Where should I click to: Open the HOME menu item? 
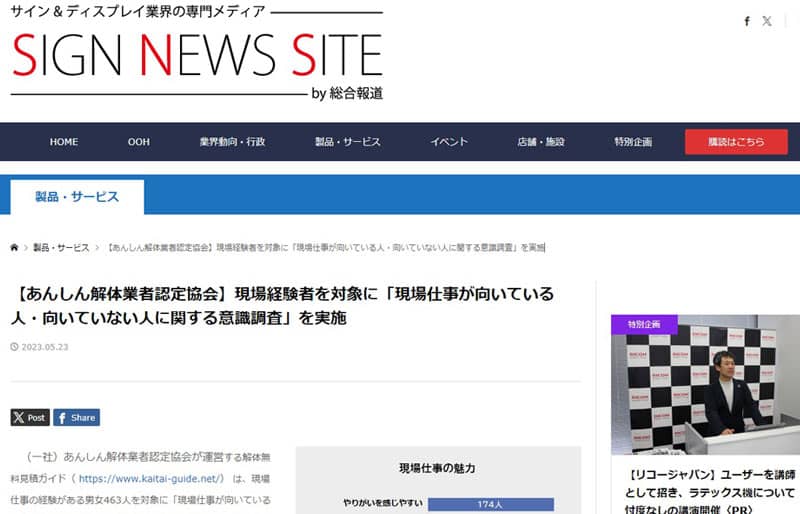click(64, 142)
